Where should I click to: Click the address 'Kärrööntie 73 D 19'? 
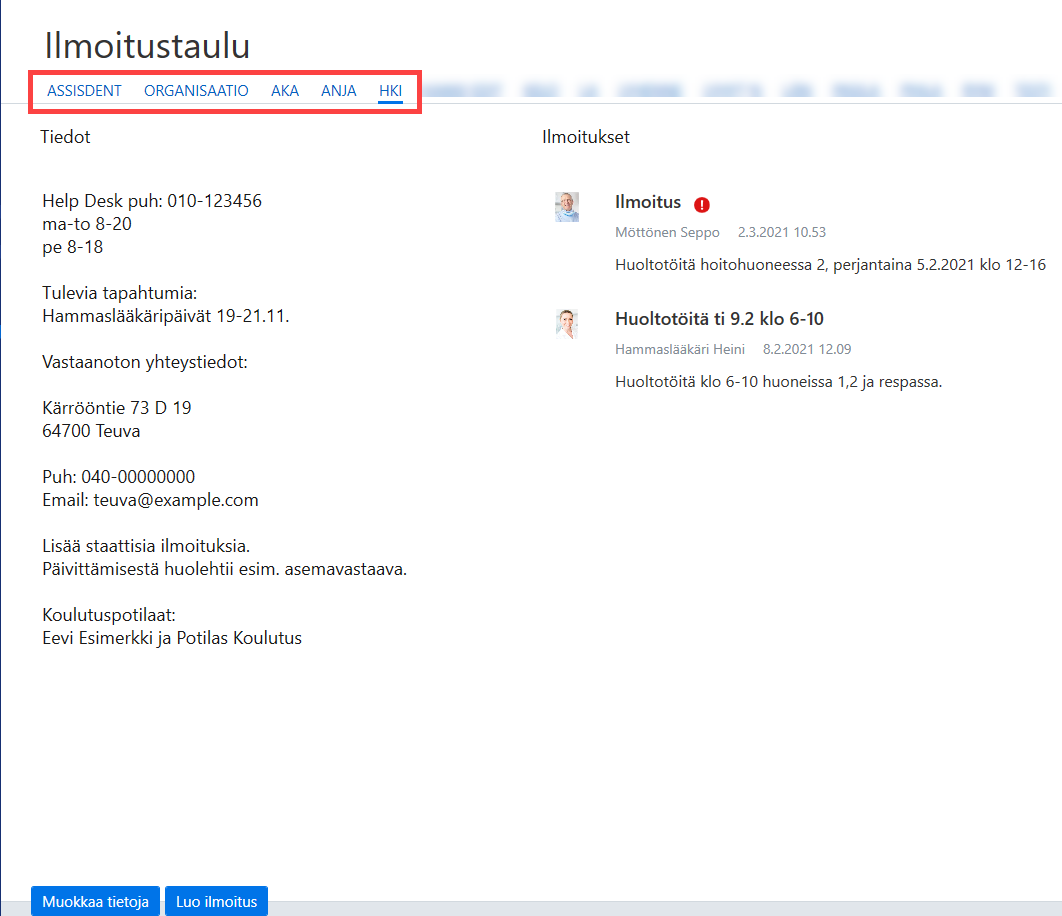[x=116, y=408]
